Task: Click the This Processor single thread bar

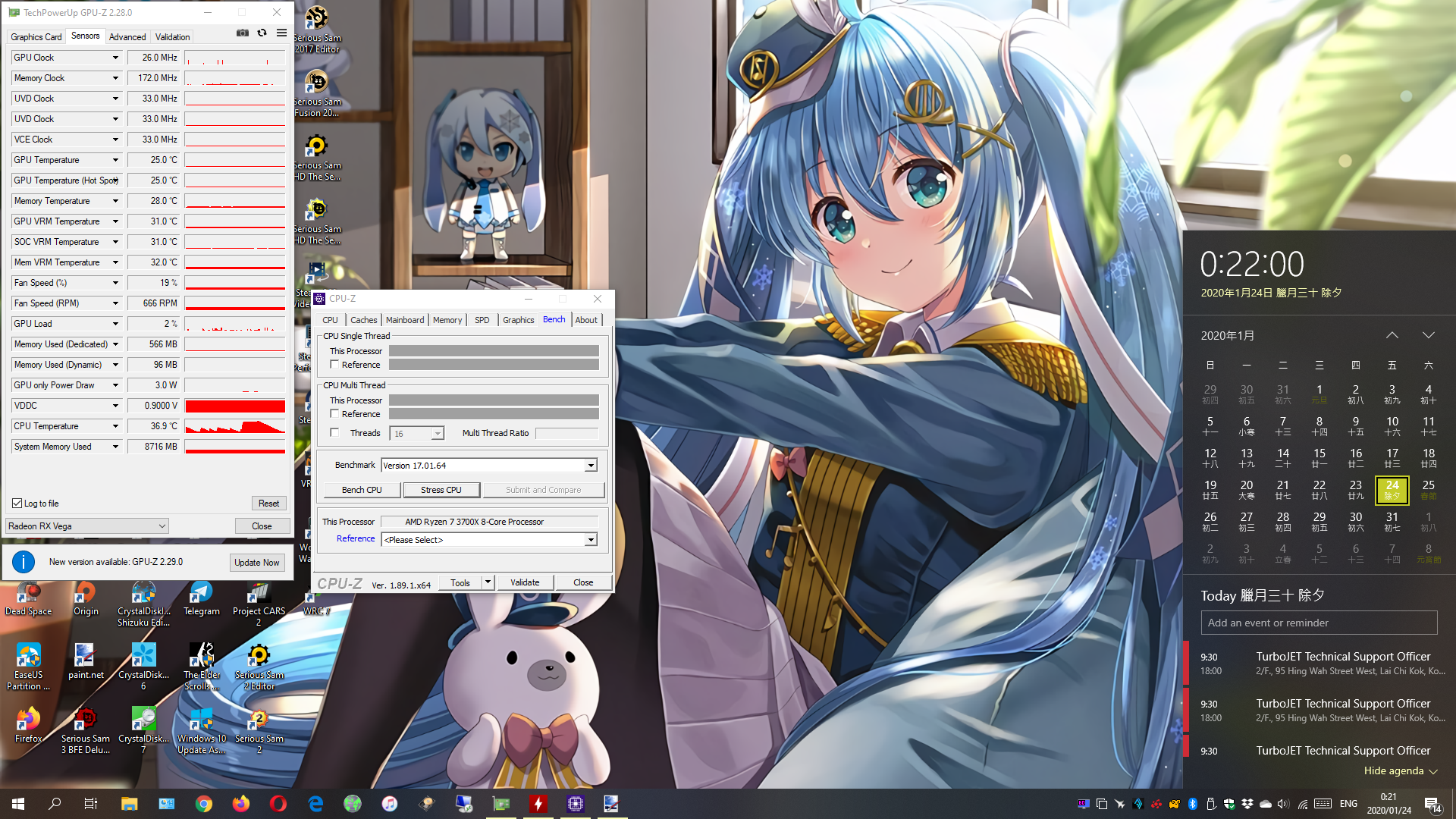Action: (x=494, y=351)
